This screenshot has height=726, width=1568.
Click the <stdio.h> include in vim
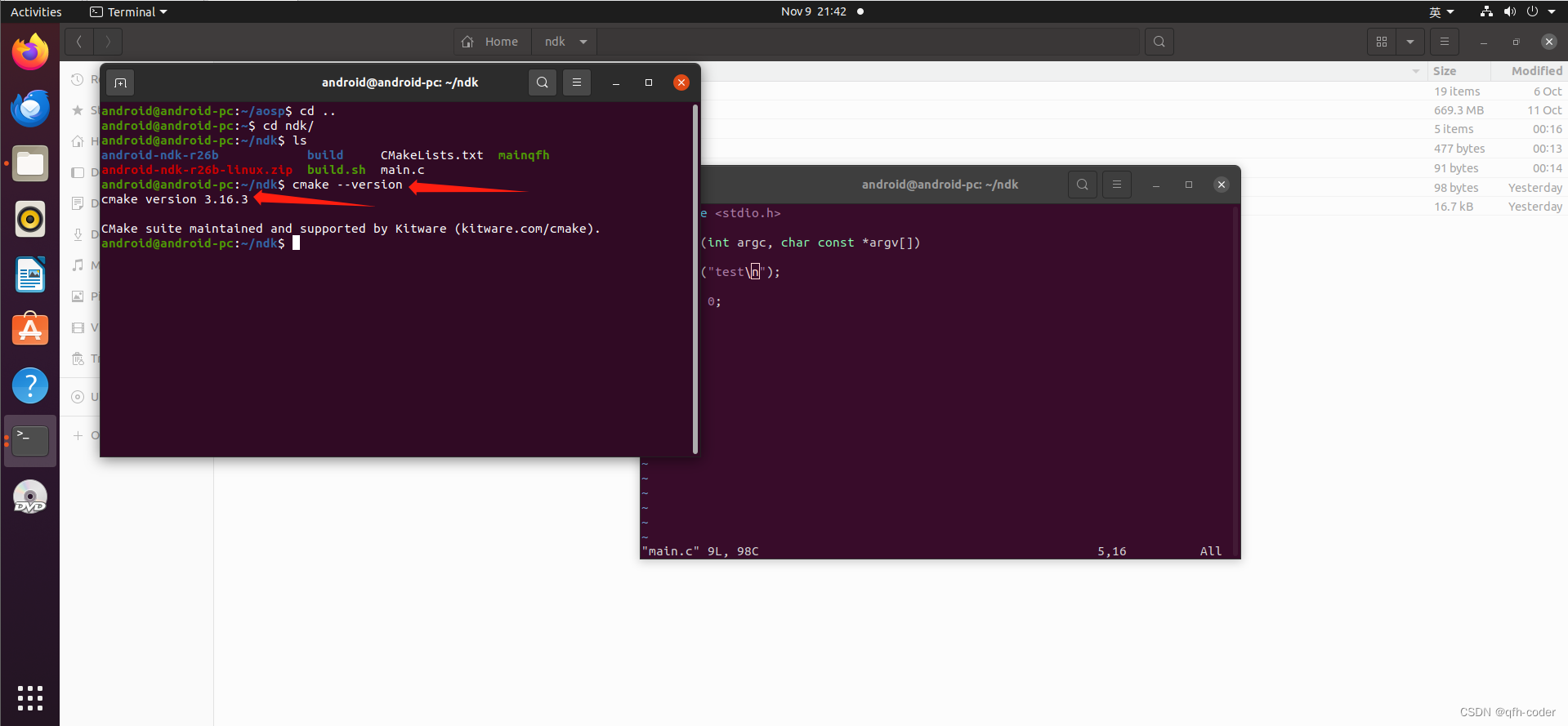[x=748, y=213]
